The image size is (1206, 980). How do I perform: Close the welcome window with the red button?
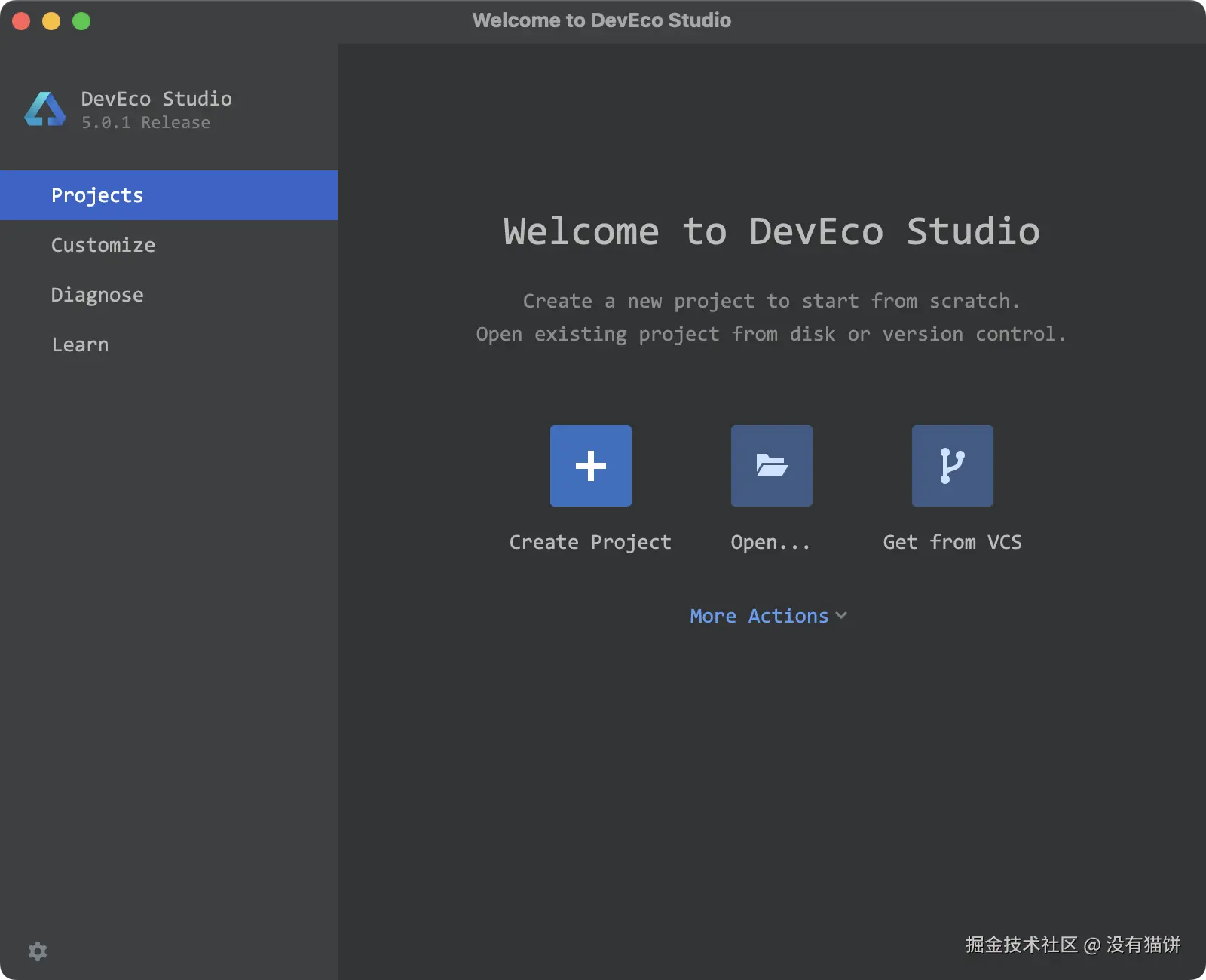click(x=21, y=21)
